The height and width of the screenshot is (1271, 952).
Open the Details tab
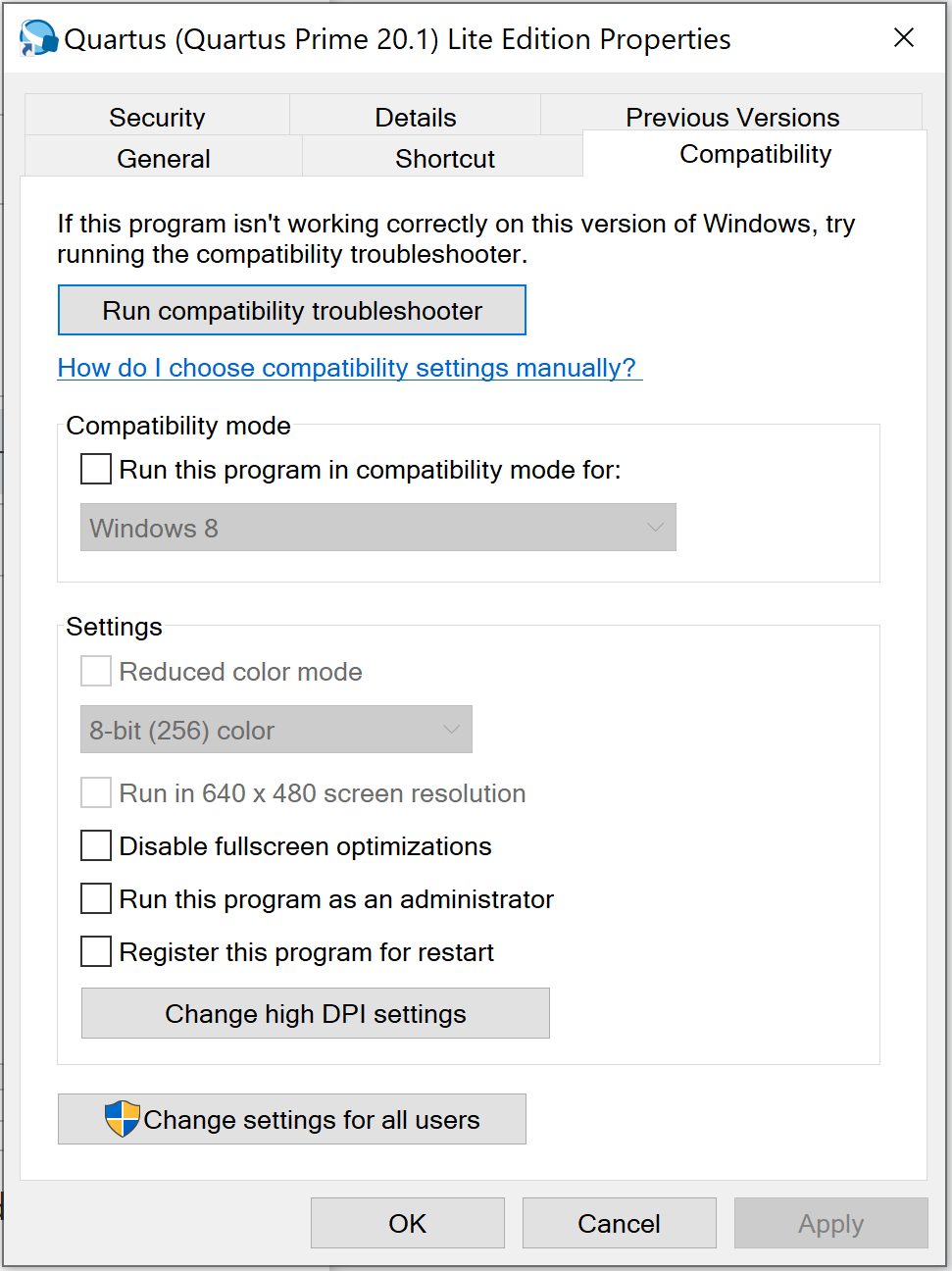click(x=416, y=118)
